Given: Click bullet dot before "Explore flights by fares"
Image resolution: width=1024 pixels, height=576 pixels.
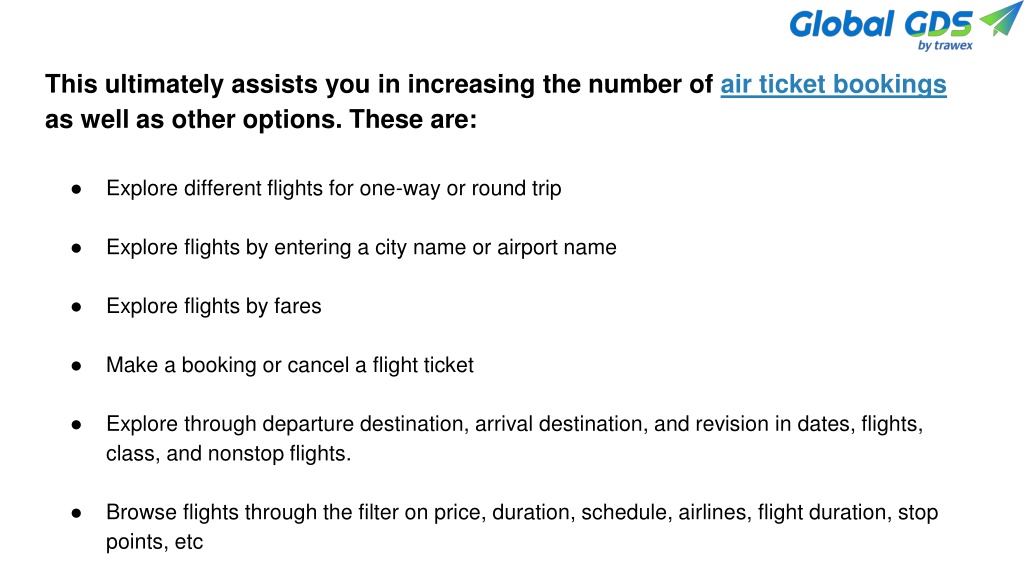Looking at the screenshot, I should coord(76,307).
